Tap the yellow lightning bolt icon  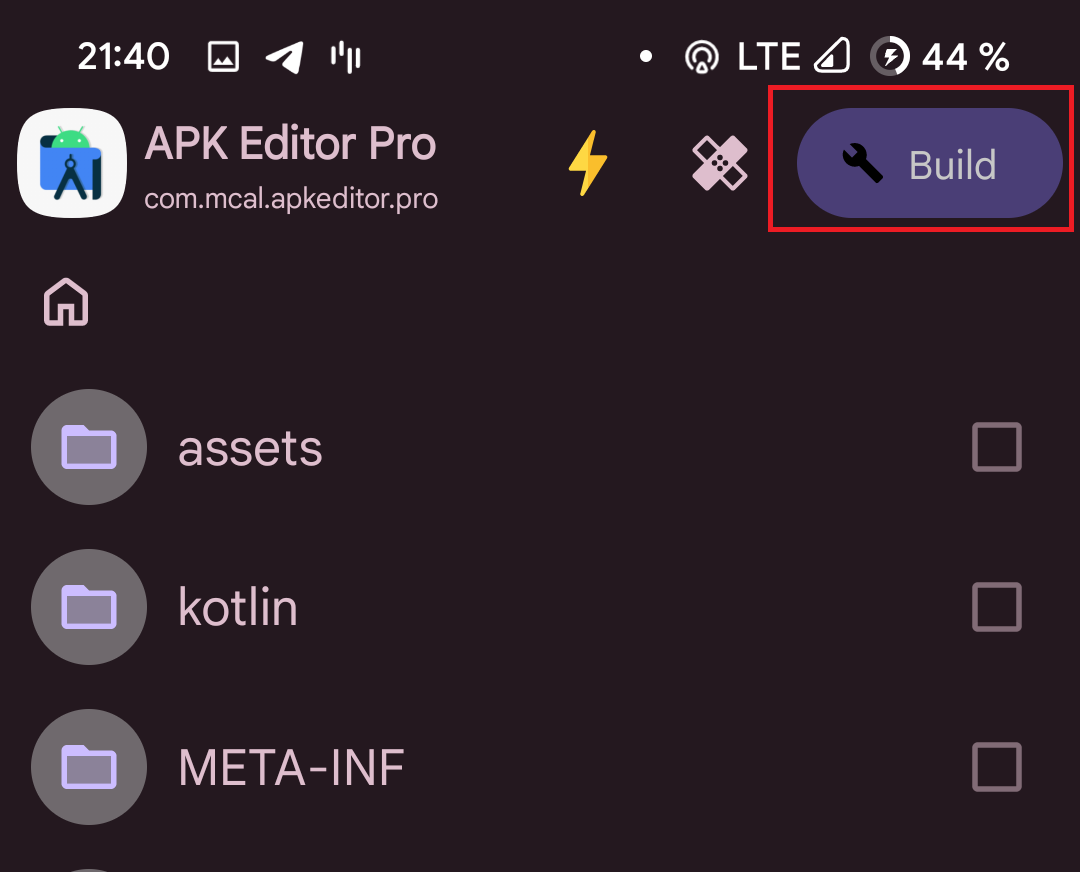(588, 163)
